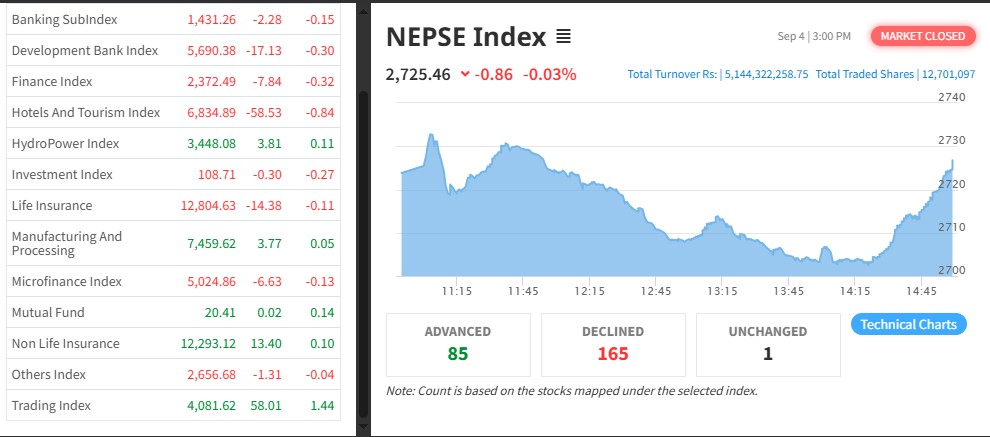This screenshot has width=990, height=437.
Task: Click the UNCHANGED 1 count box
Action: coord(768,342)
